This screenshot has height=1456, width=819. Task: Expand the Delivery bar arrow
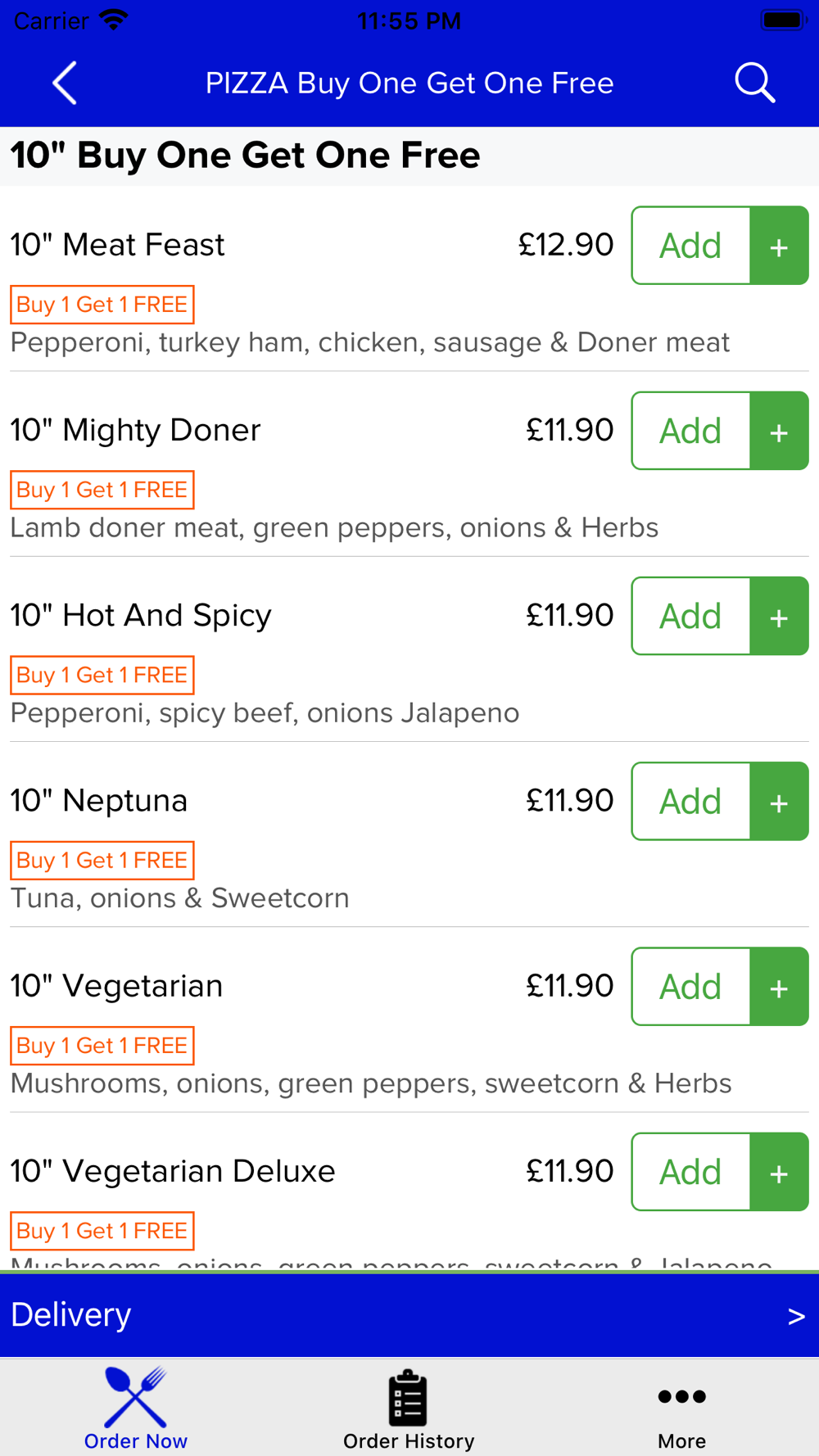795,1316
